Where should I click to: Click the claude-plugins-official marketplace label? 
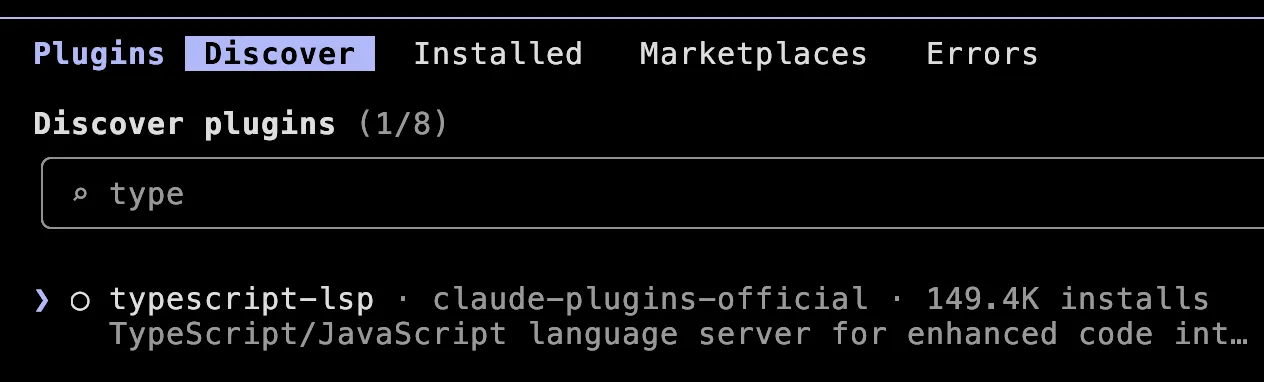point(650,299)
